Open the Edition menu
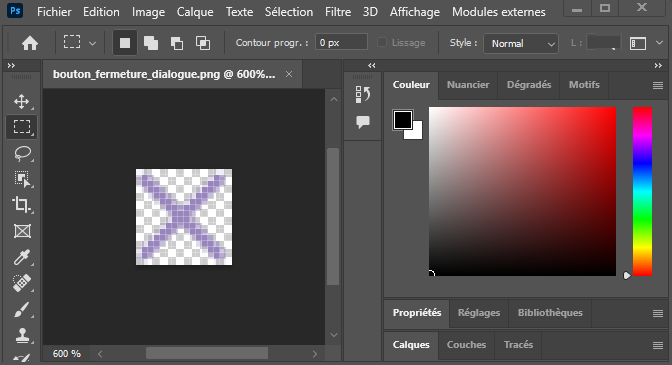672x365 pixels. tap(101, 12)
